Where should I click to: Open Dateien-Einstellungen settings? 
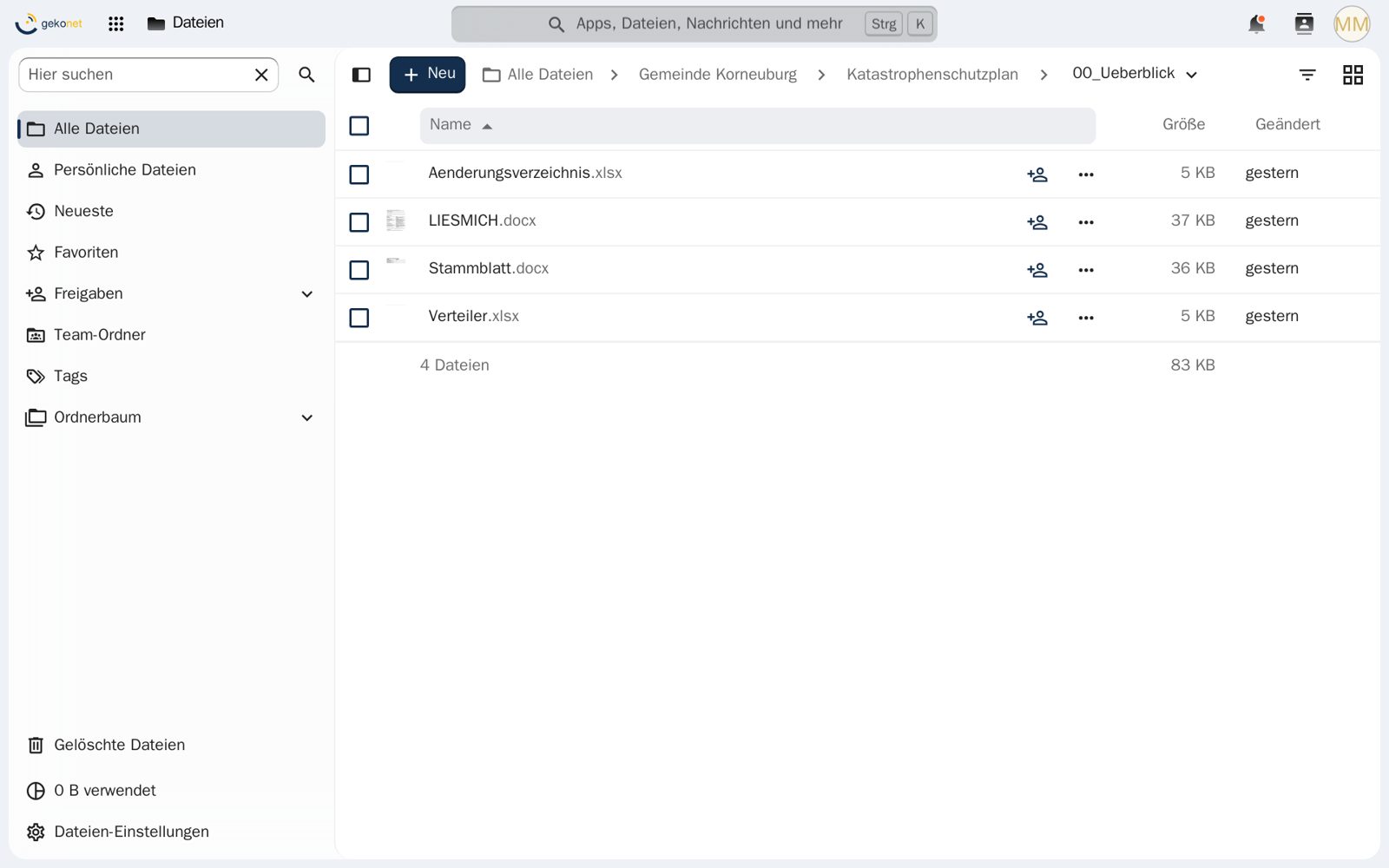coord(171,832)
